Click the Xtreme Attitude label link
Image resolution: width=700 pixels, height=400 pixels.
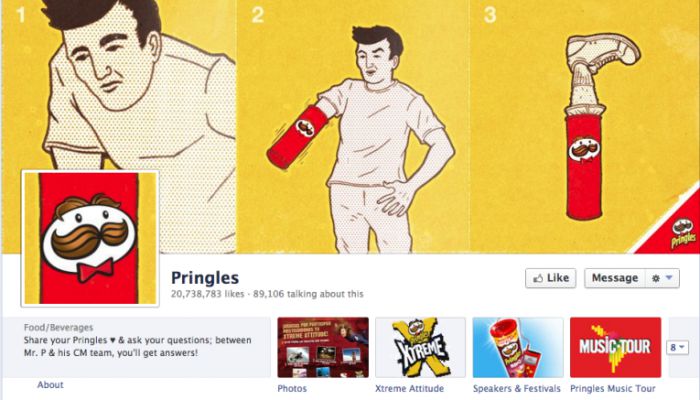409,388
